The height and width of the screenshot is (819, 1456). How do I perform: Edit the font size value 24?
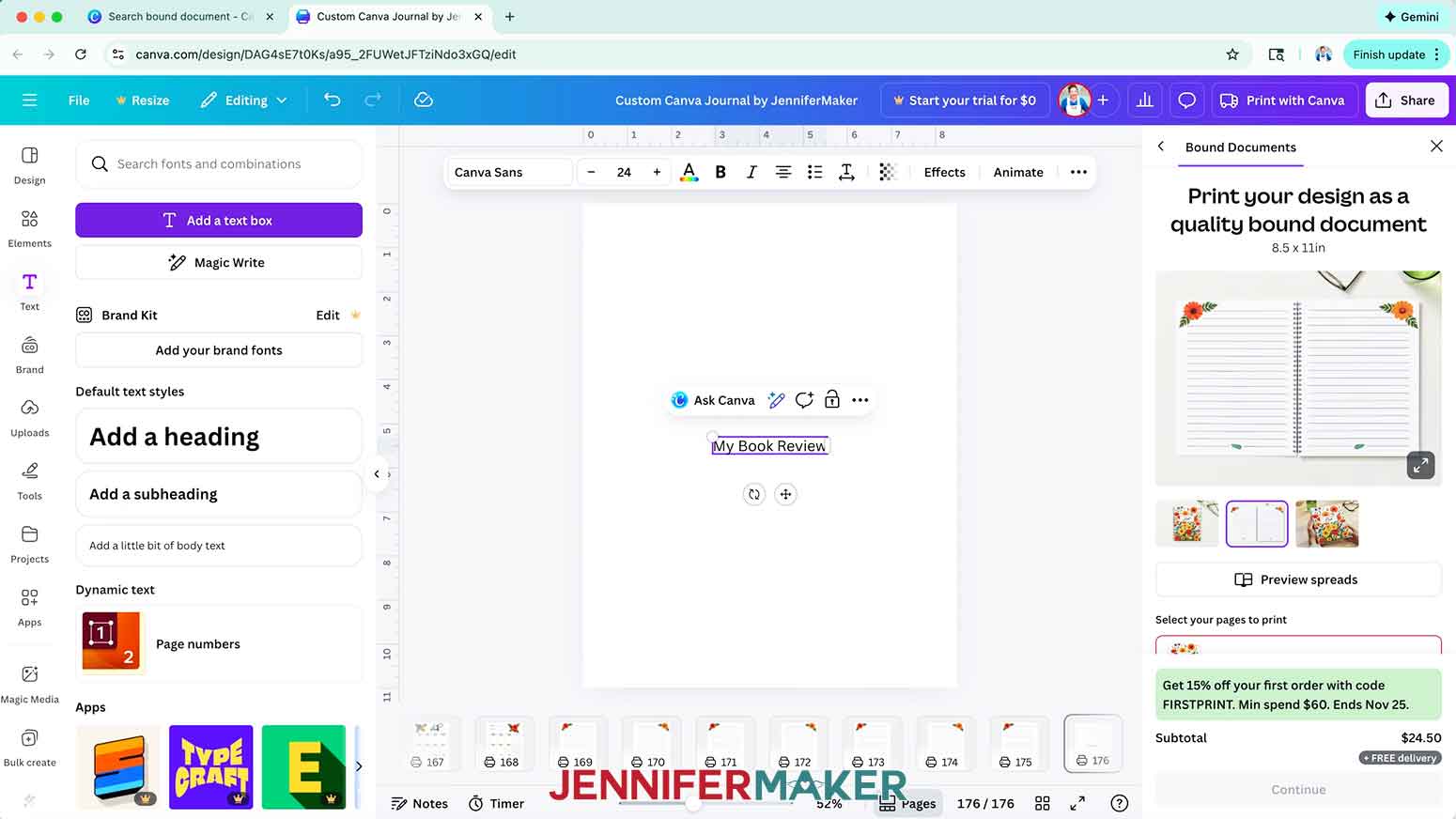click(x=624, y=172)
